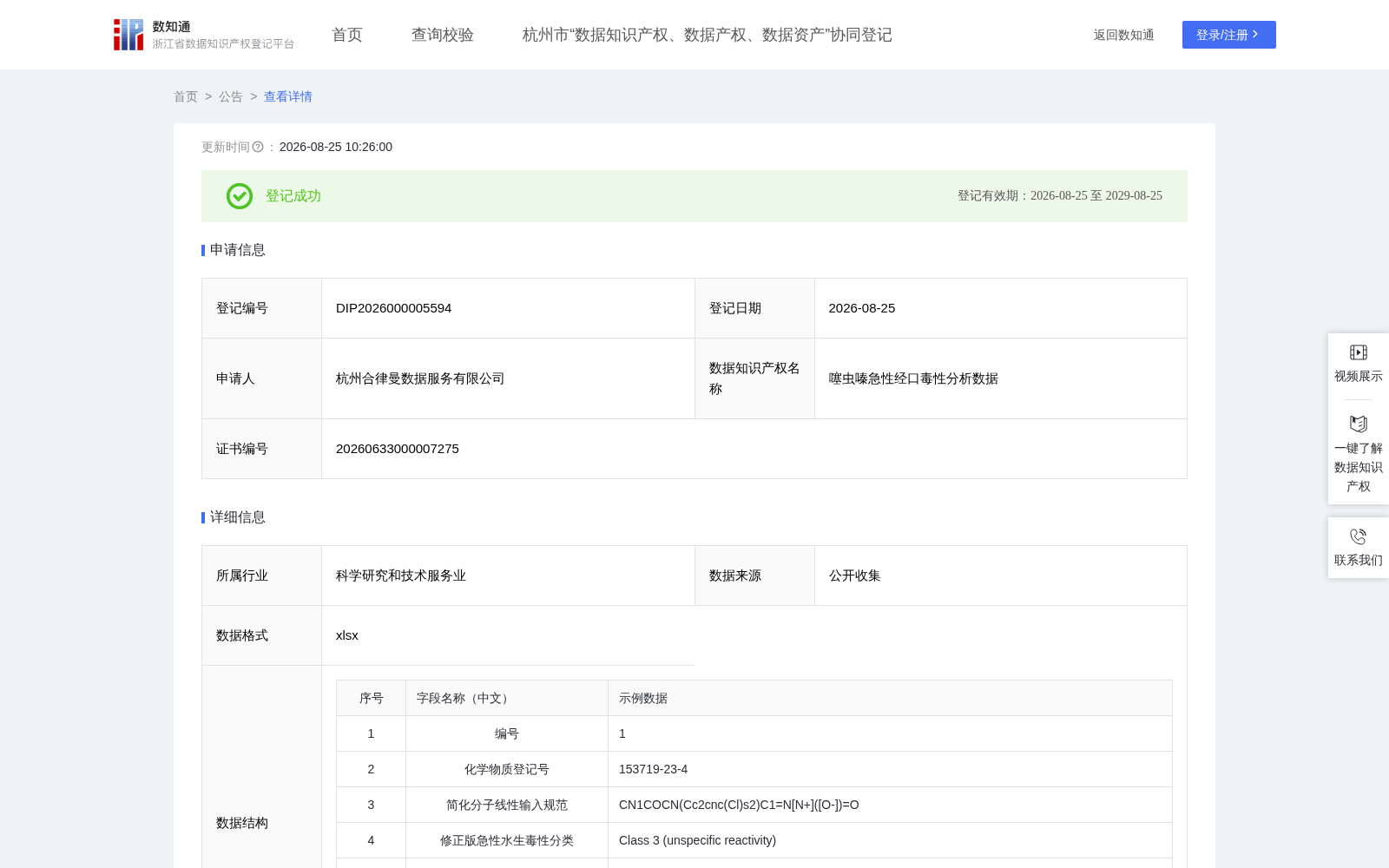Go to 公告 in the breadcrumb
This screenshot has height=868, width=1389.
[x=231, y=96]
